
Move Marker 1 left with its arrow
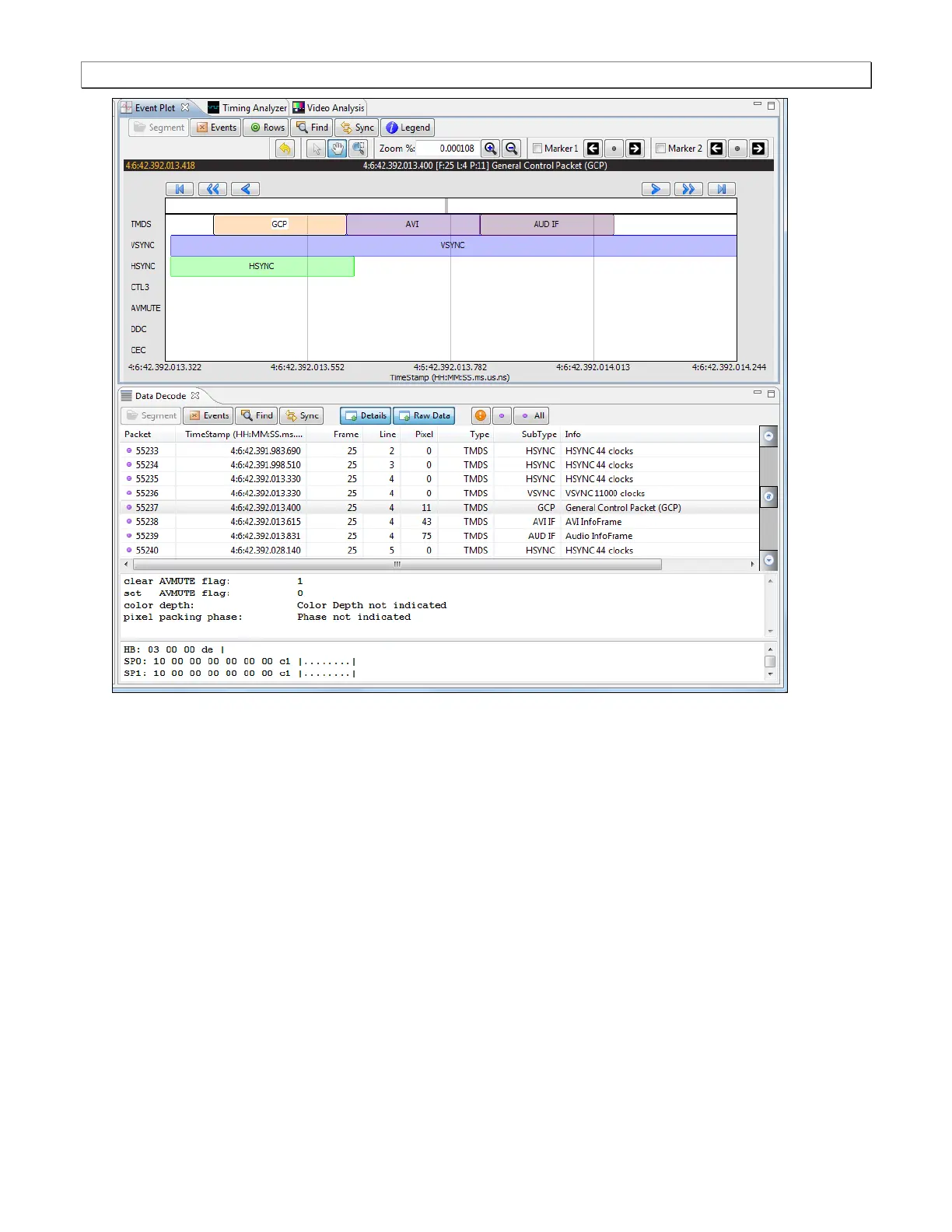593,149
